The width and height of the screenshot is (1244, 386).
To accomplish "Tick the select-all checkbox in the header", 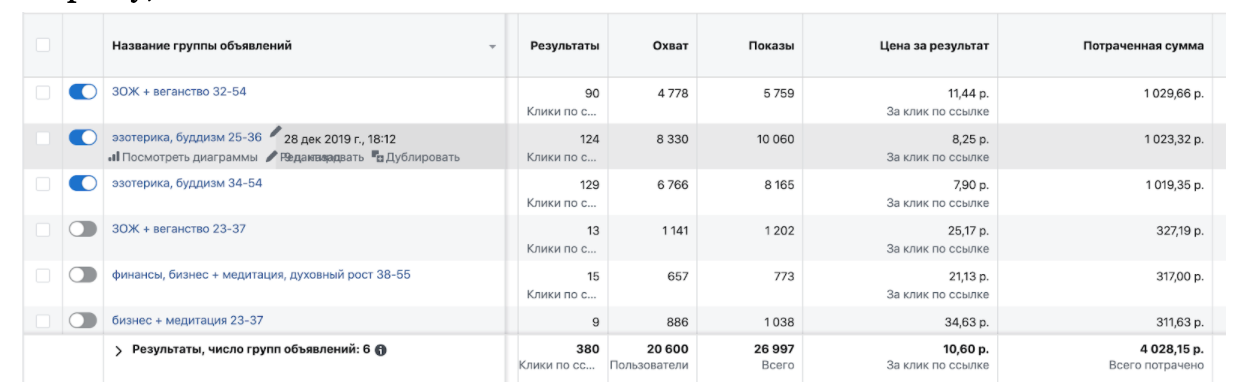I will click(42, 45).
